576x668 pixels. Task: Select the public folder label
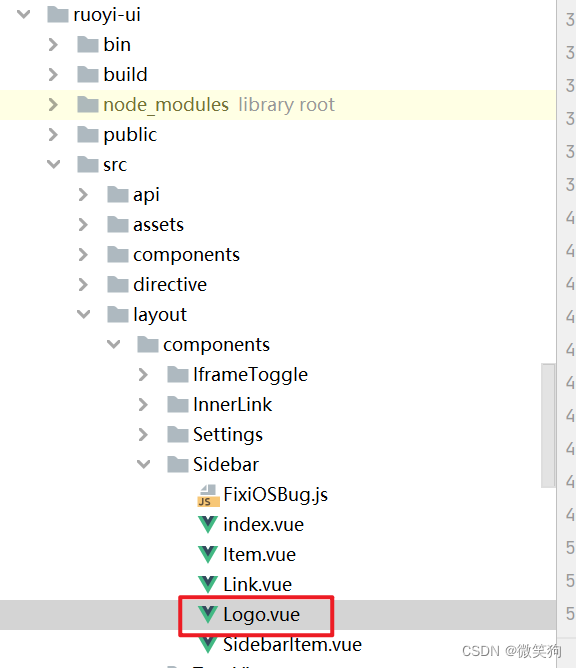(130, 135)
